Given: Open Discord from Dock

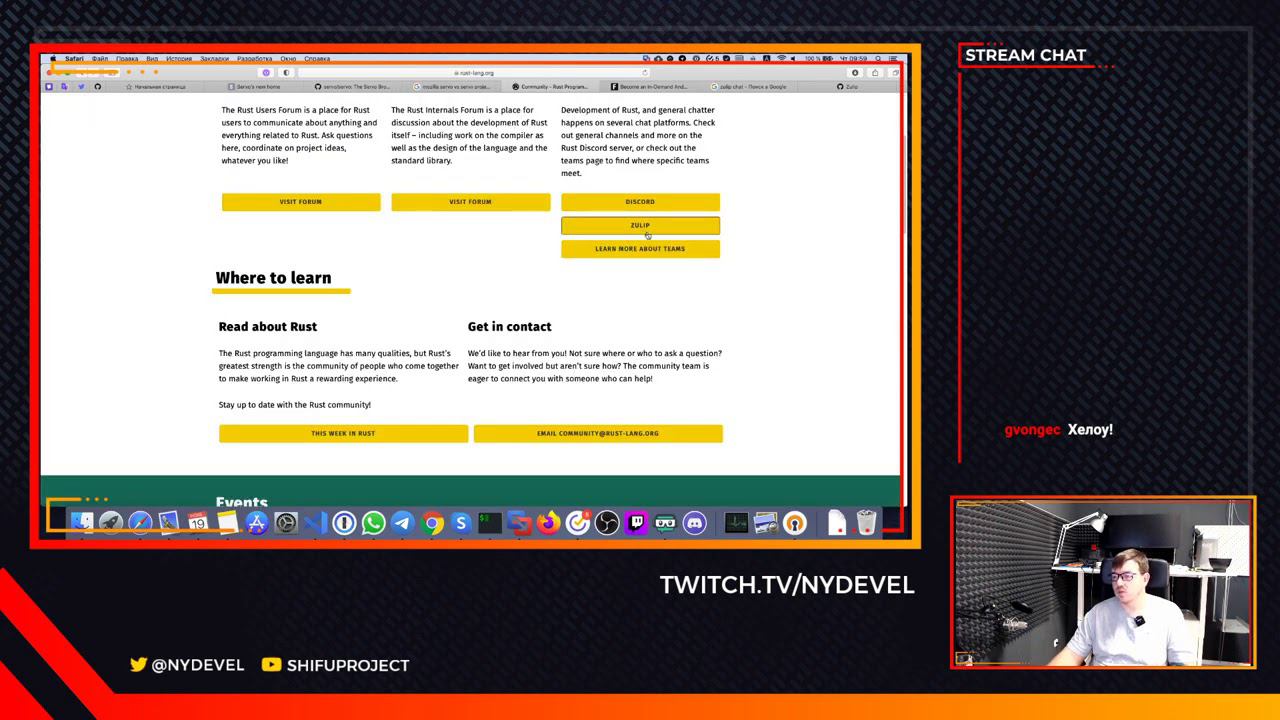Looking at the screenshot, I should (695, 522).
